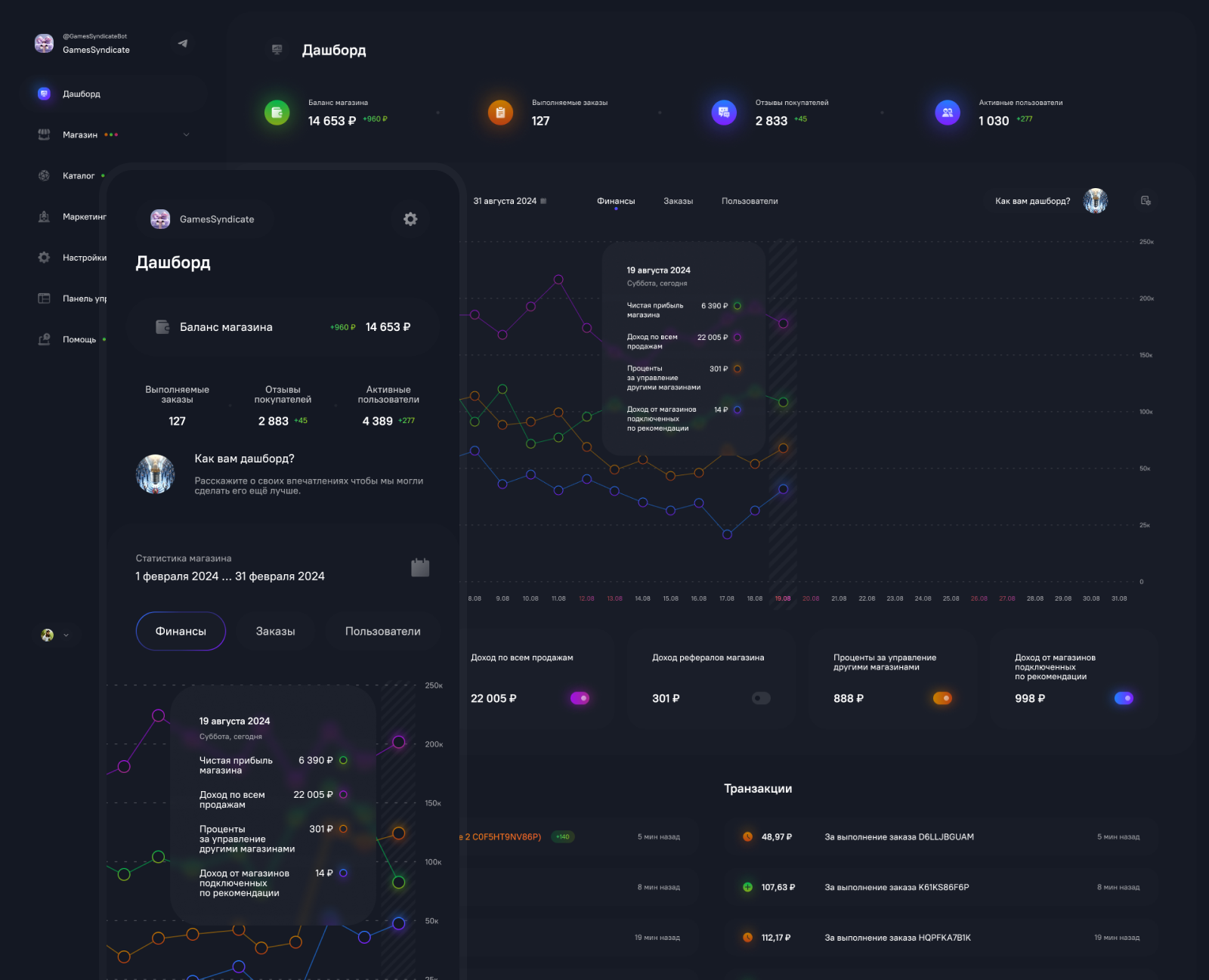Open calendar icon beside Статистика магазина
Screen dimensions: 1209x980
tap(420, 567)
